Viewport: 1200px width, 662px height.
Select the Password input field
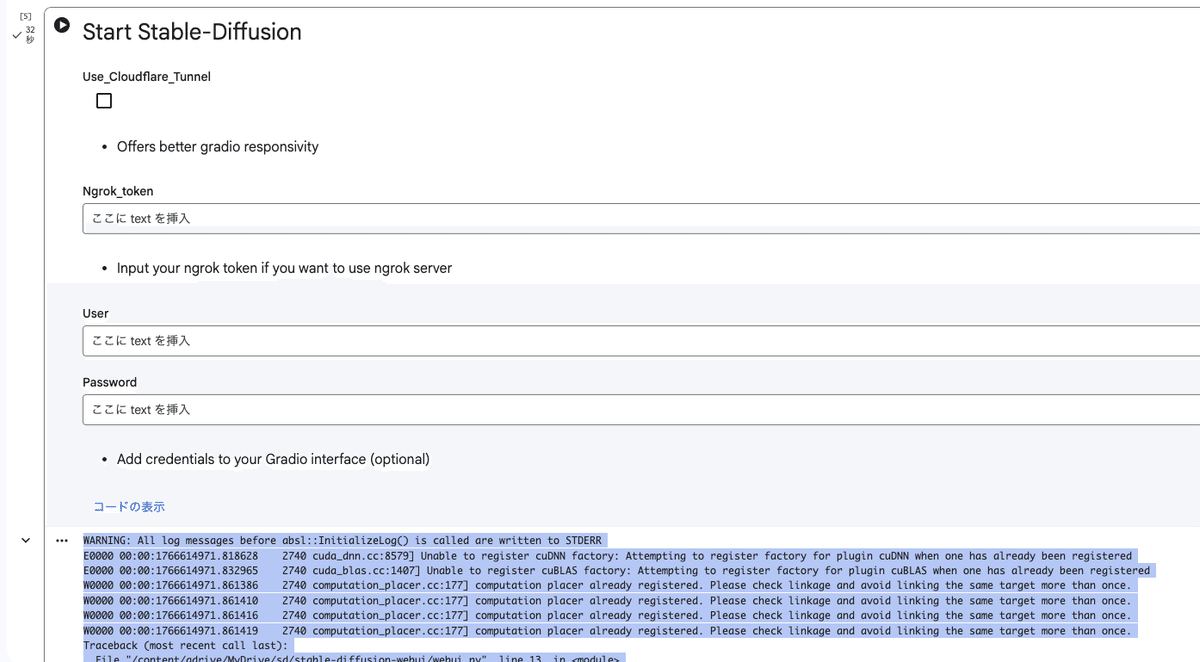point(400,409)
